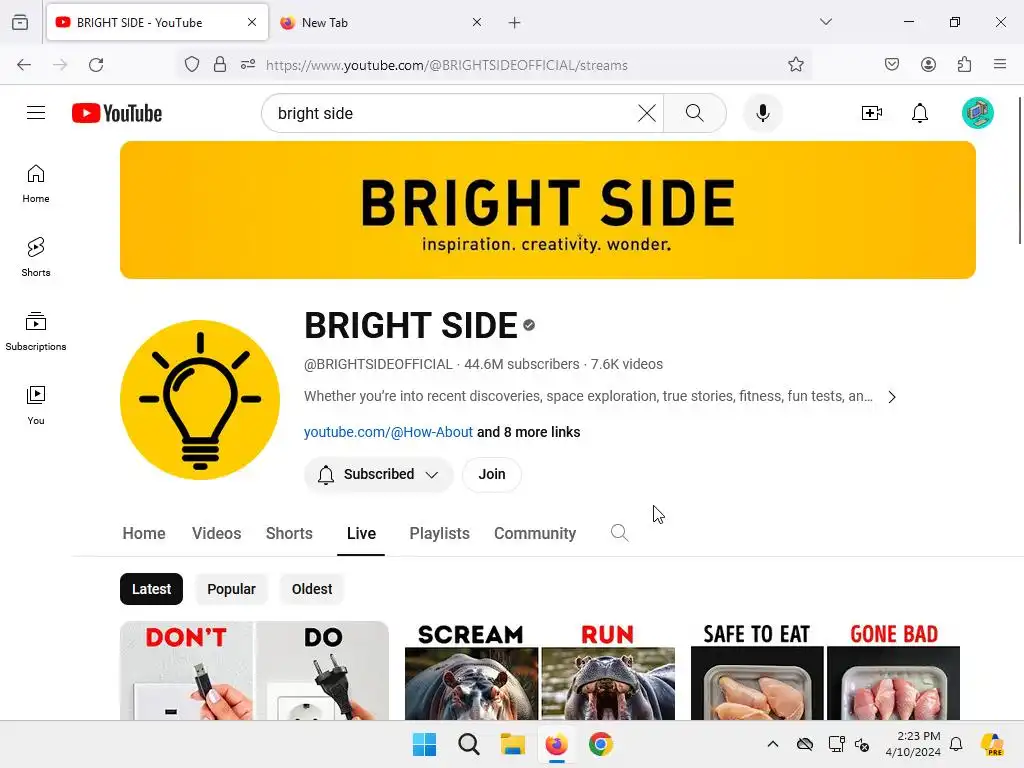Go to Shorts in the sidebar
The image size is (1024, 768).
(x=36, y=257)
